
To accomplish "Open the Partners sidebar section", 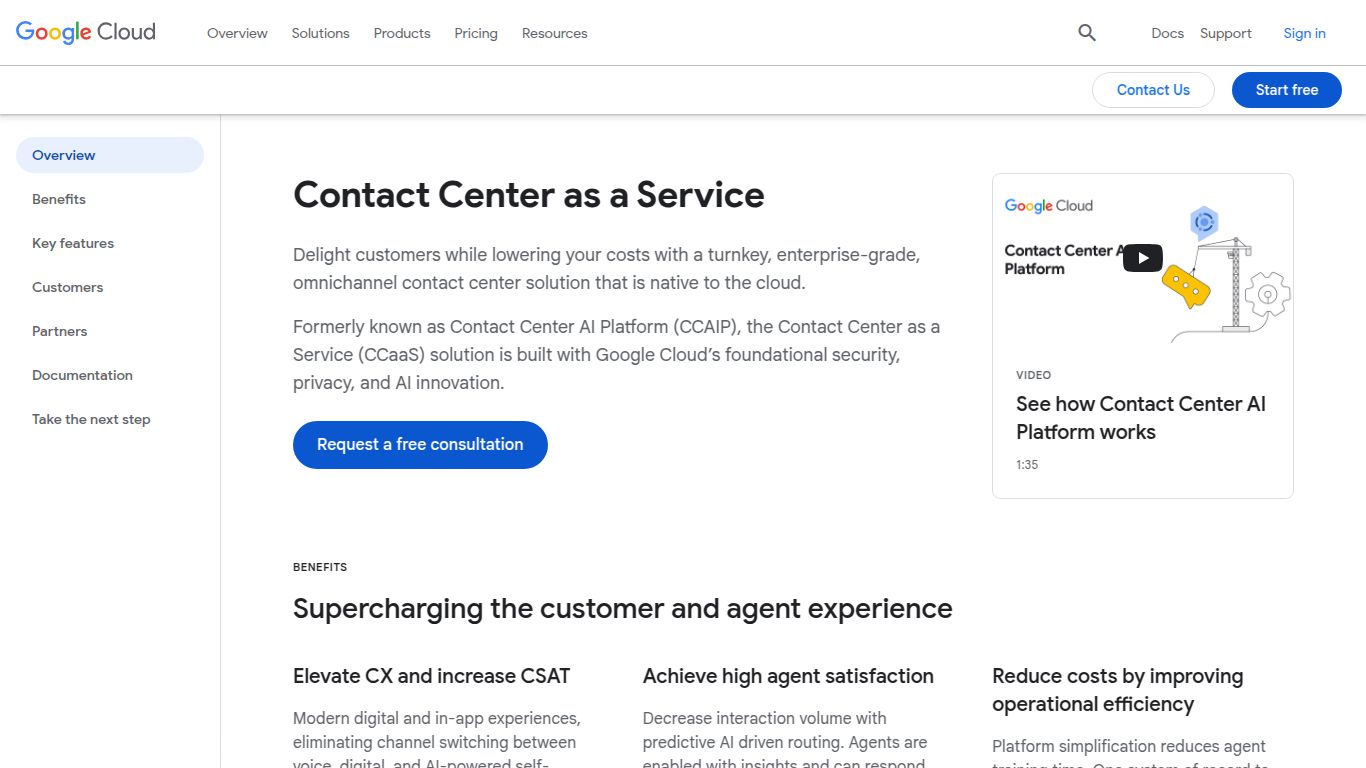I will point(59,331).
